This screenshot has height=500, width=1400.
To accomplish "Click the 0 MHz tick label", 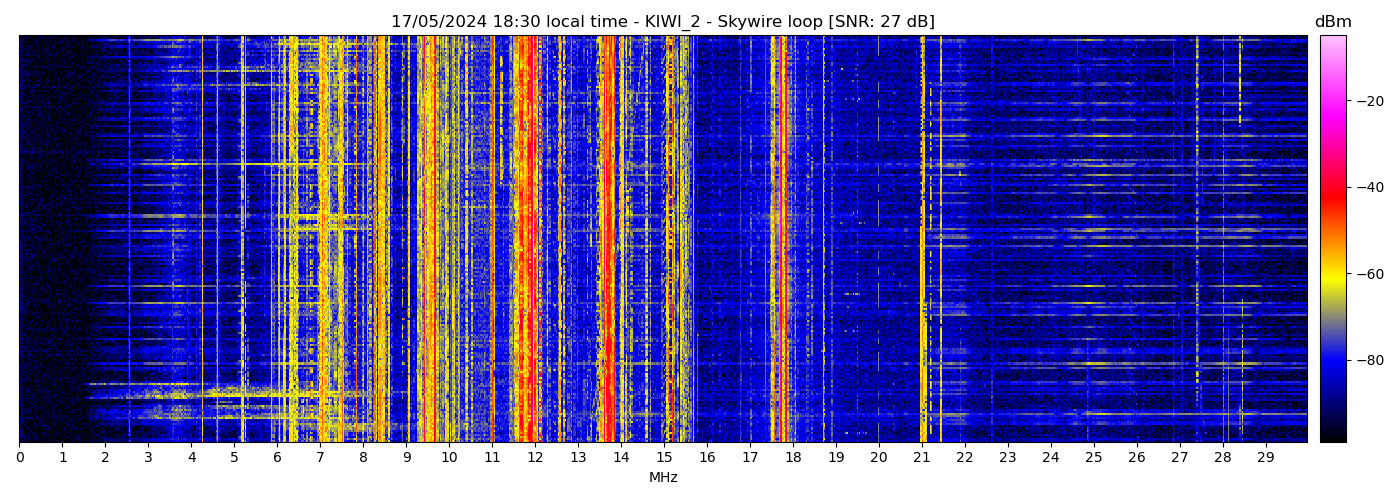I will coord(19,457).
